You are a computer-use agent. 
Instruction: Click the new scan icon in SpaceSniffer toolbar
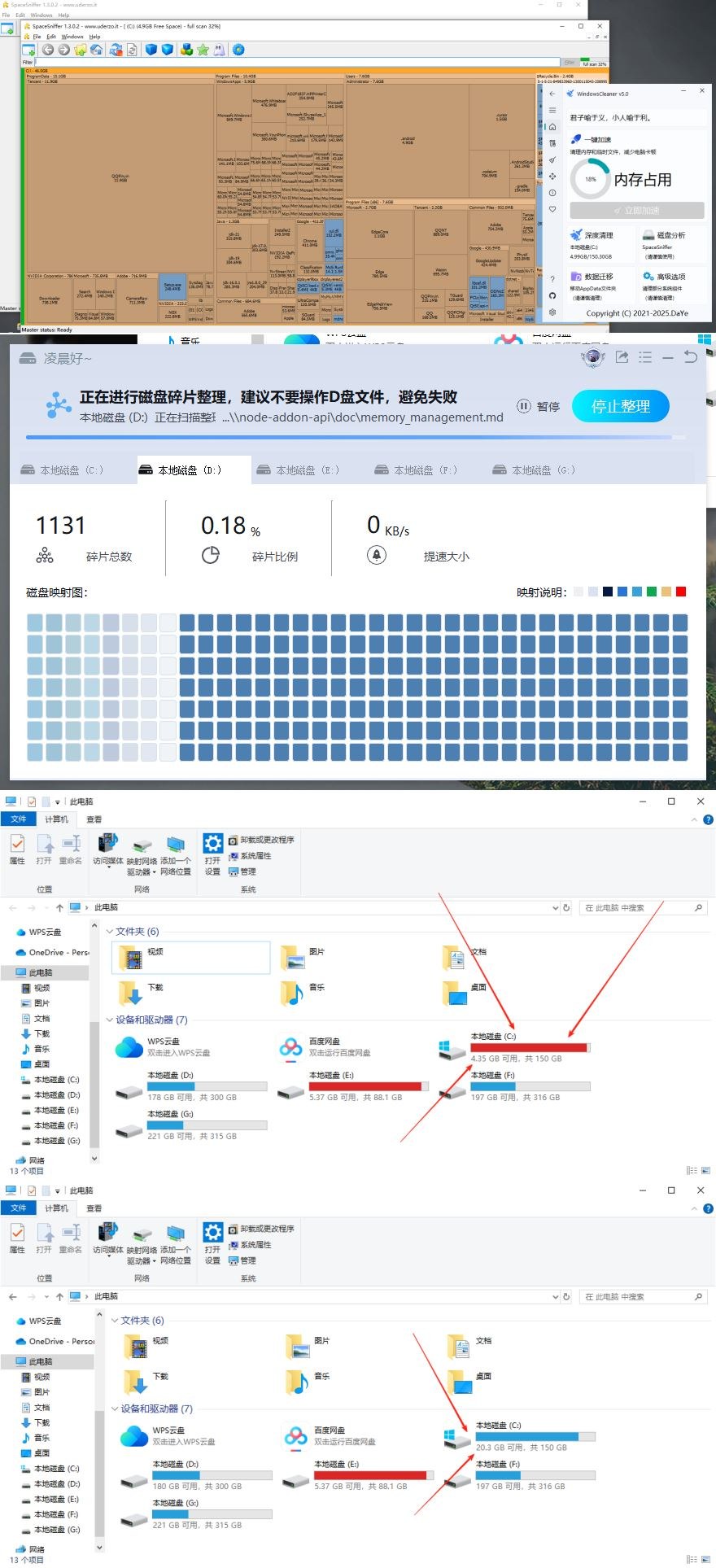pos(28,50)
